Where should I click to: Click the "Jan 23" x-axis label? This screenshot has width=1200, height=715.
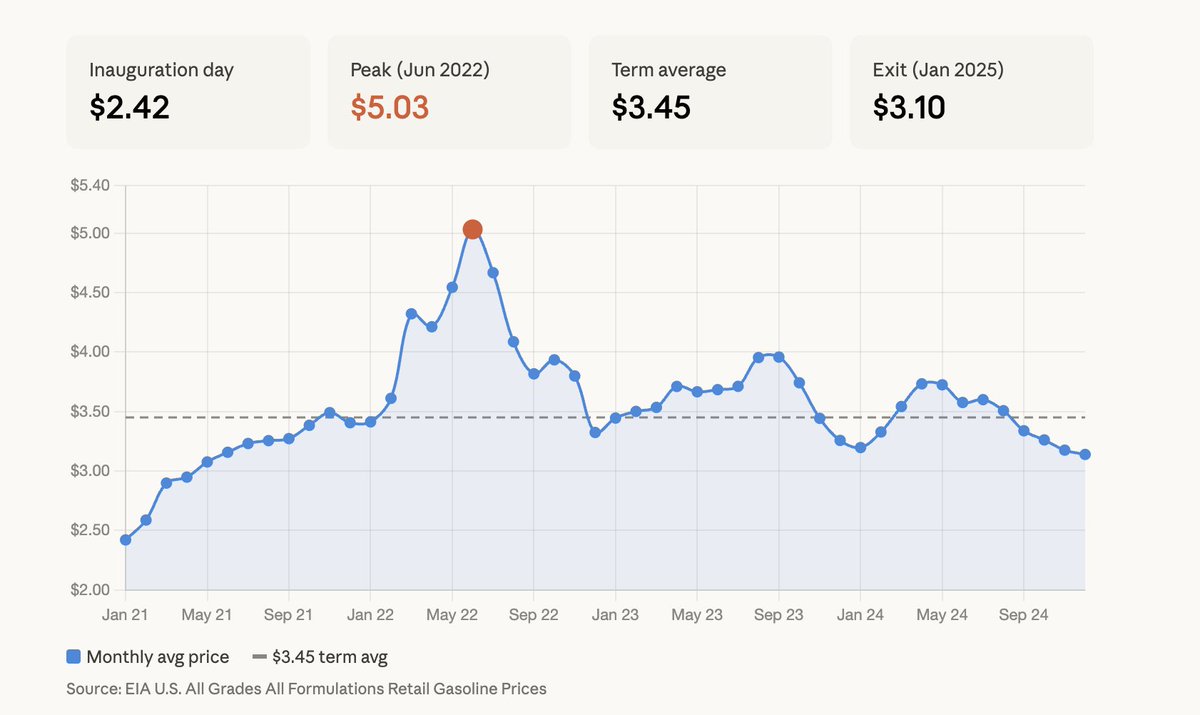(x=615, y=615)
